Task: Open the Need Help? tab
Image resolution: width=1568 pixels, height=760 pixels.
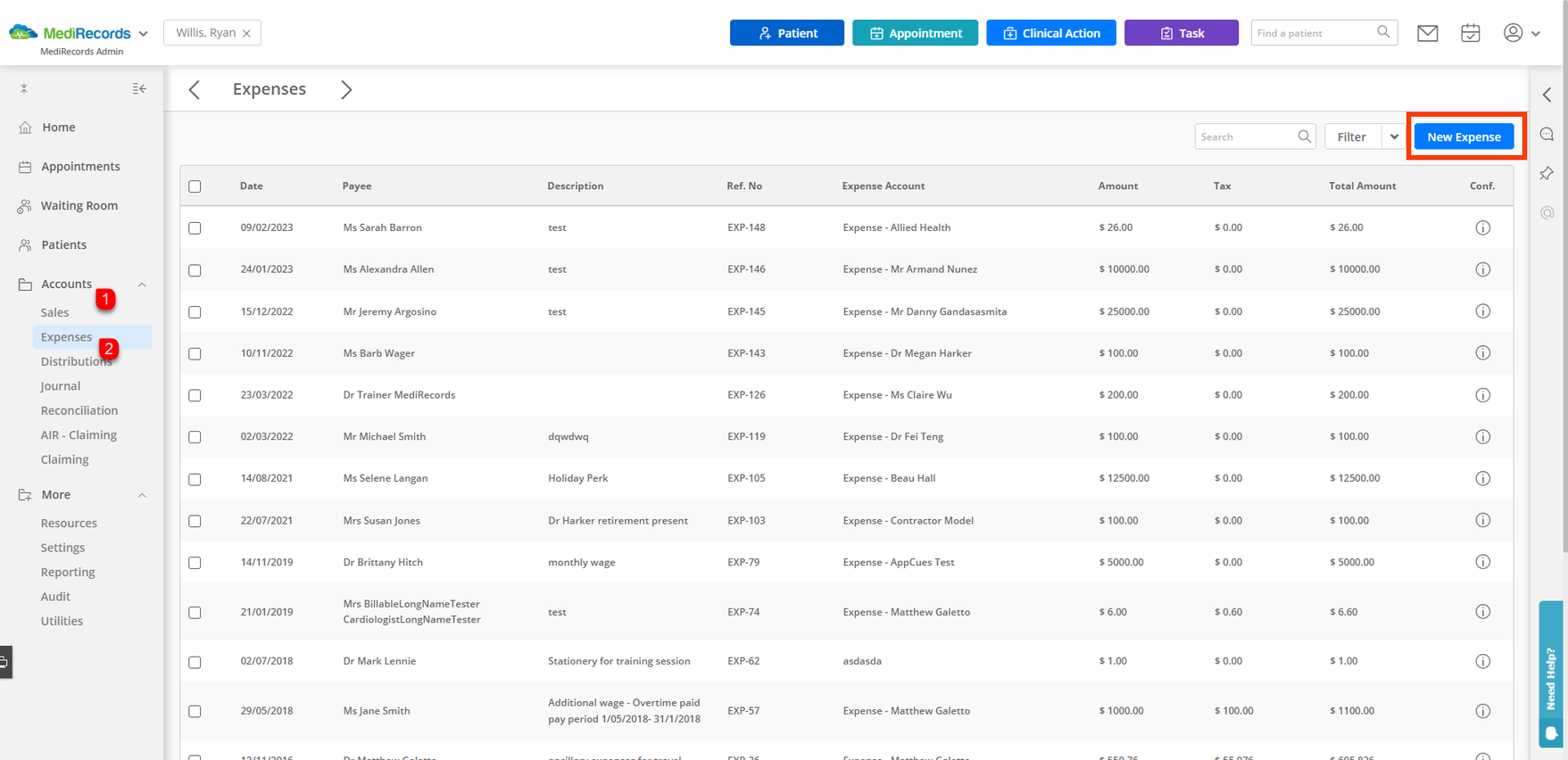Action: [x=1551, y=673]
